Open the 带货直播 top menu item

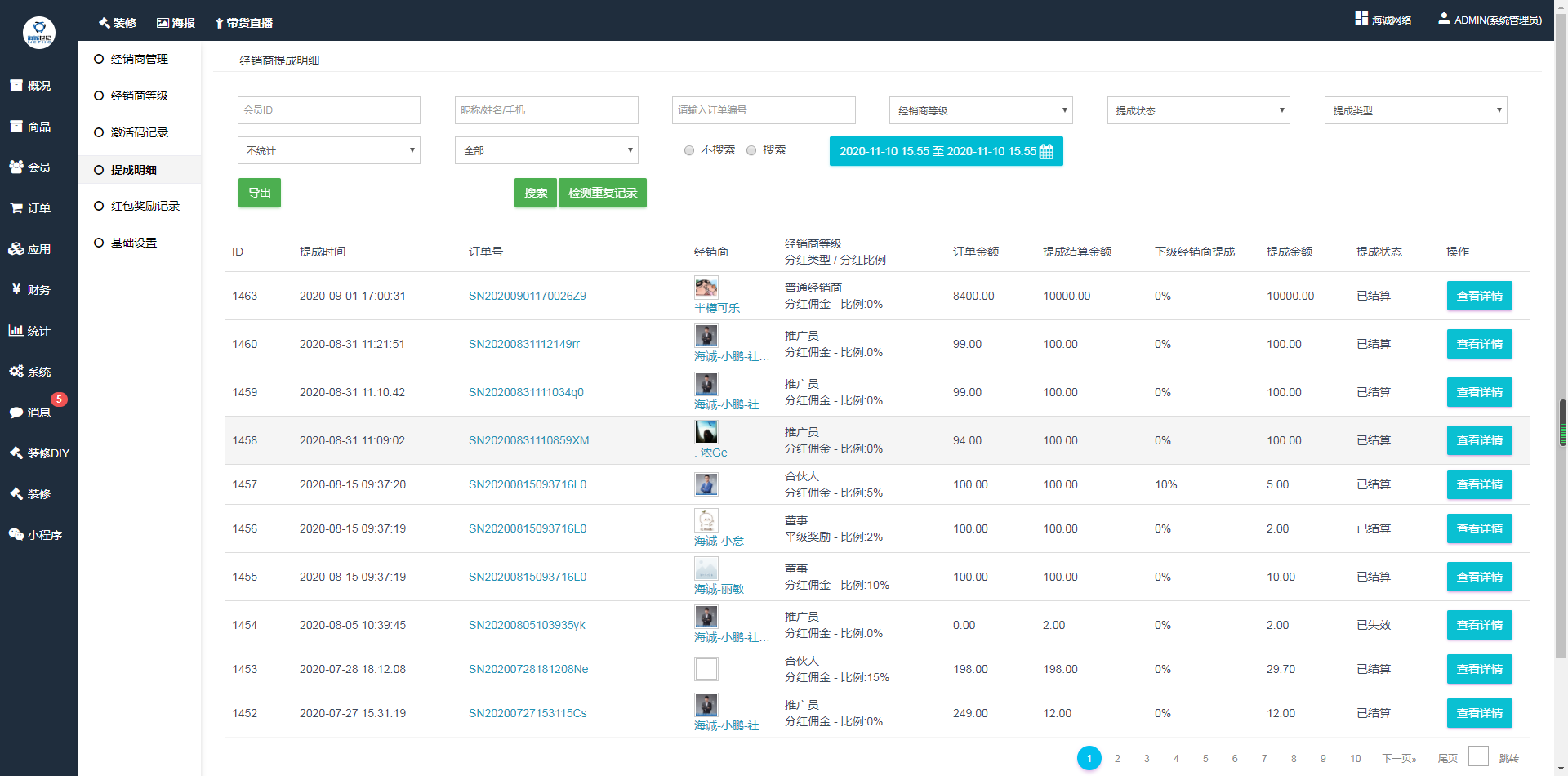coord(243,23)
